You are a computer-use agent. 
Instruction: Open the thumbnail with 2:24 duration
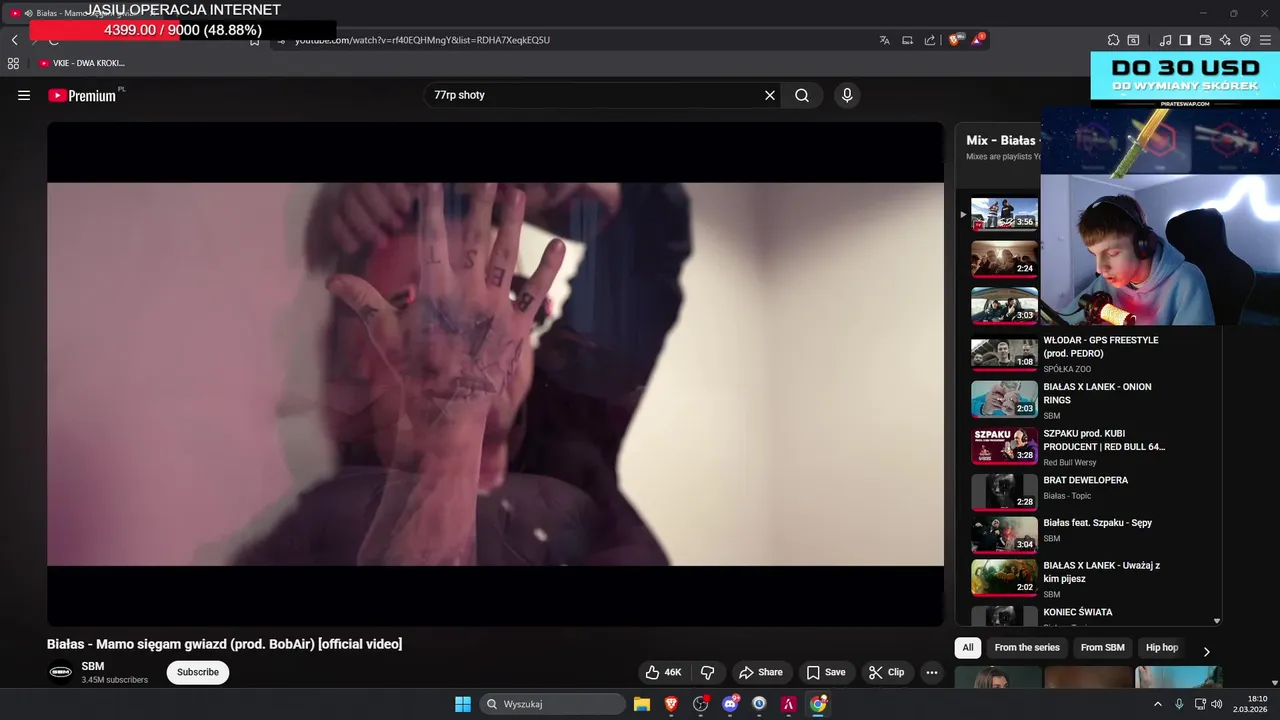[1004, 260]
